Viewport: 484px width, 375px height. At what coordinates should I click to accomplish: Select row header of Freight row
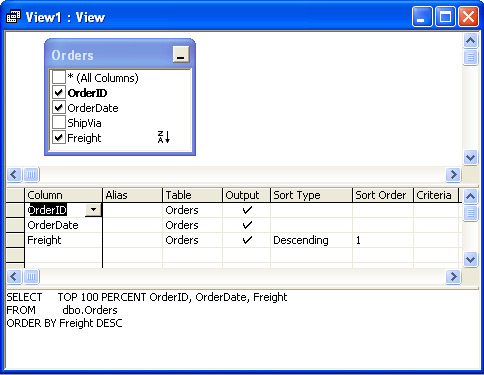point(15,240)
